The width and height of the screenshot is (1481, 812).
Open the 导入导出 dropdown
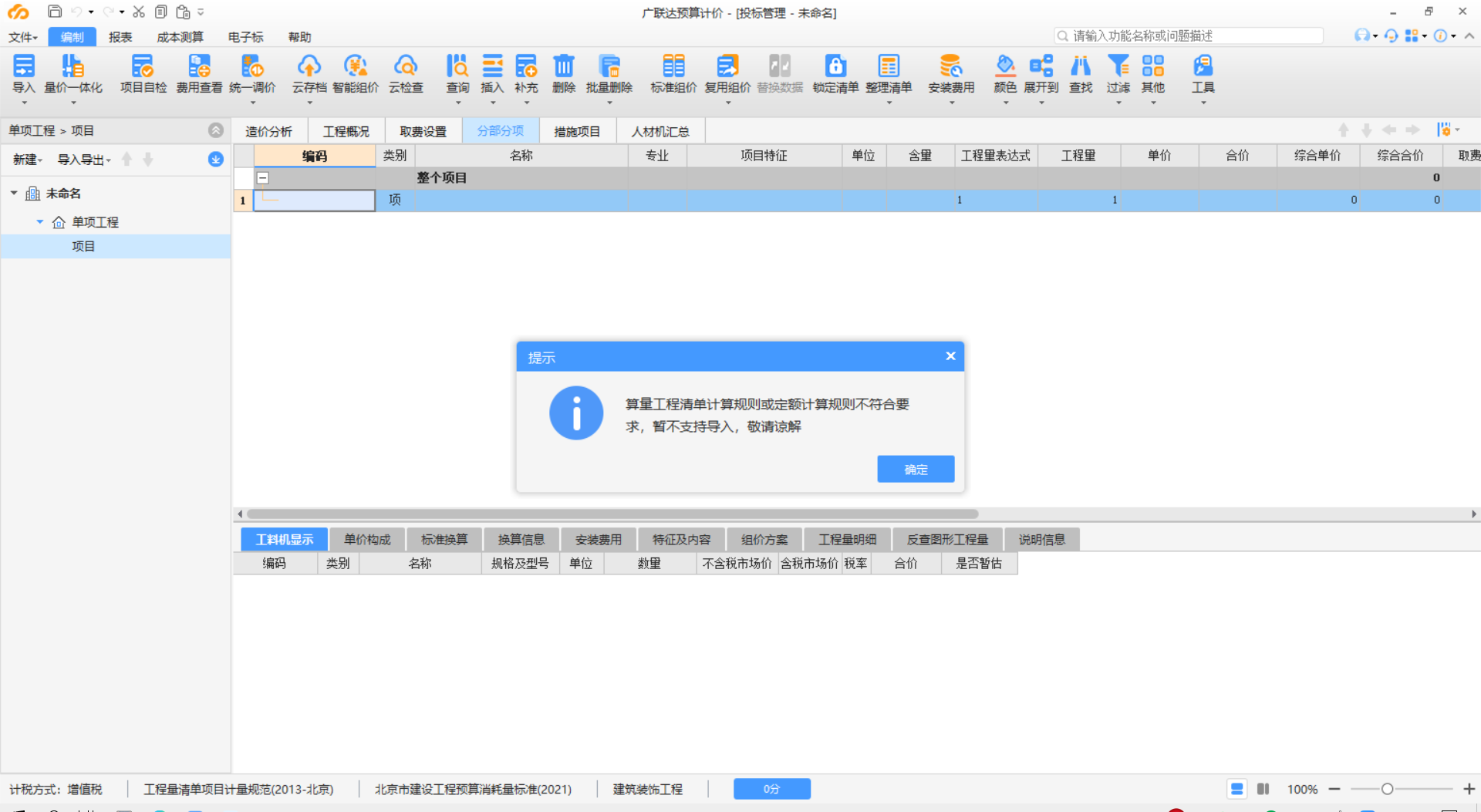coord(85,160)
